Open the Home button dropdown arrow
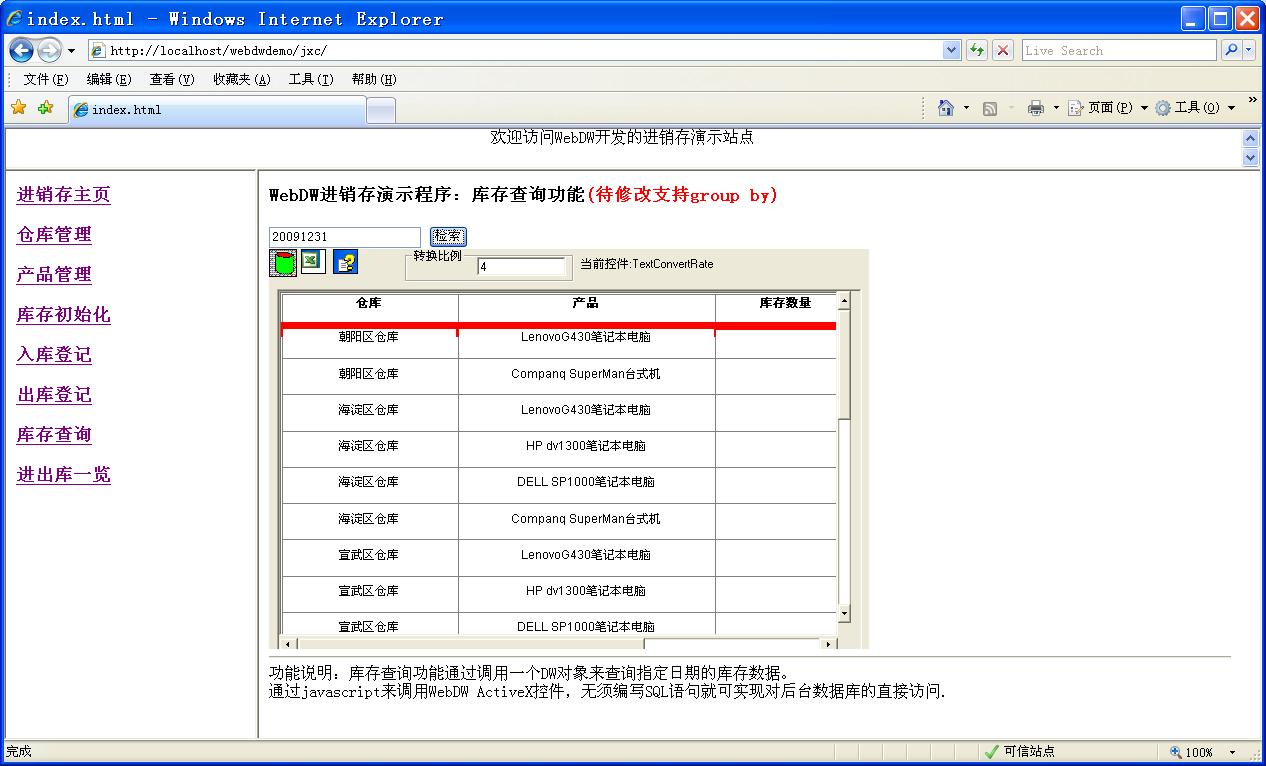The height and width of the screenshot is (766, 1266). (966, 108)
